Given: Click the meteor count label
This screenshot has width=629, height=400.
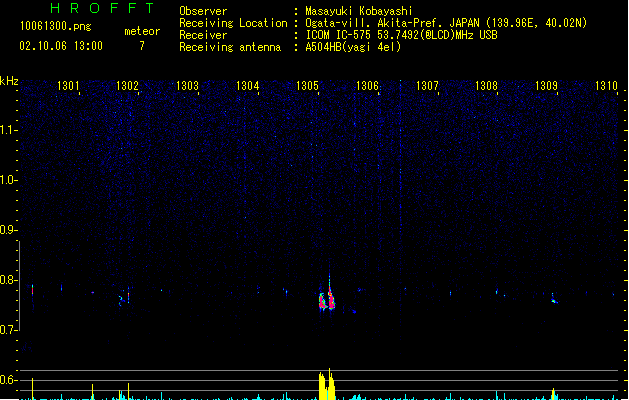Looking at the screenshot, I should (x=142, y=31).
